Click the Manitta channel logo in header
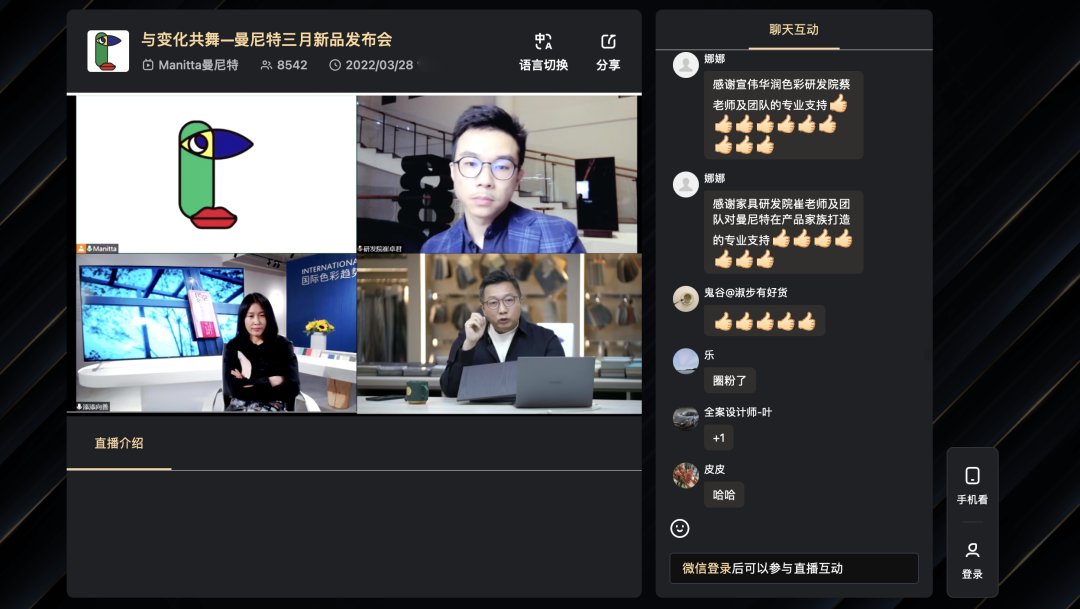The image size is (1080, 609). (x=108, y=51)
